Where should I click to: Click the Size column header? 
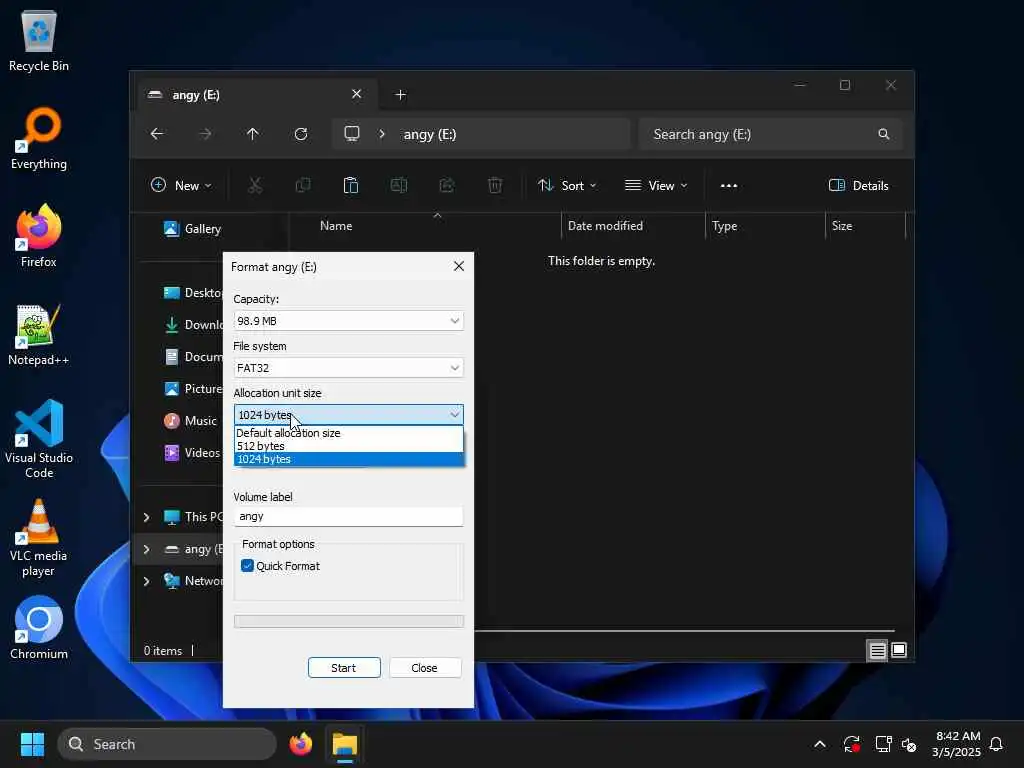coord(842,226)
